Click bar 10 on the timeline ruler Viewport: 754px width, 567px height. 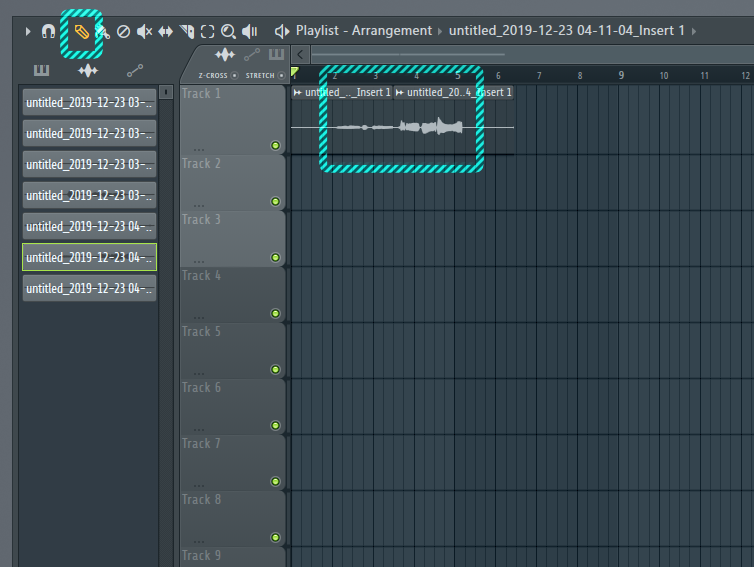664,76
